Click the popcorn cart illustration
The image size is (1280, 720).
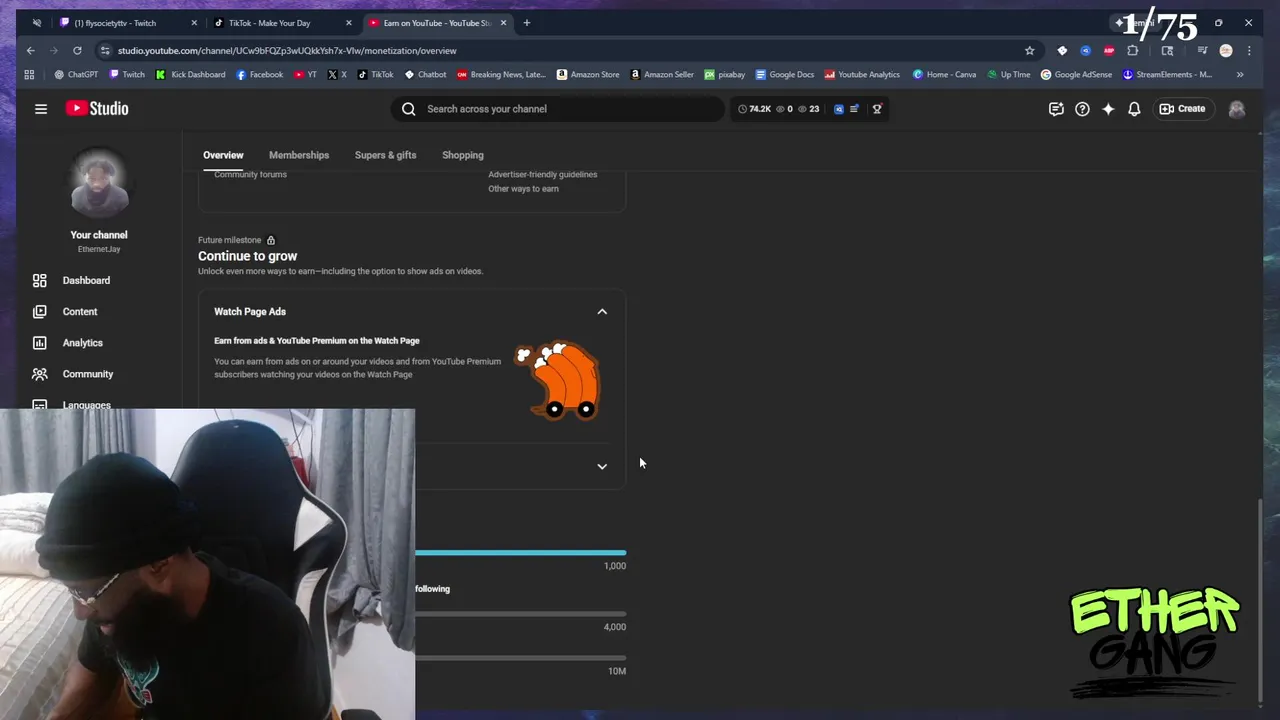[557, 380]
